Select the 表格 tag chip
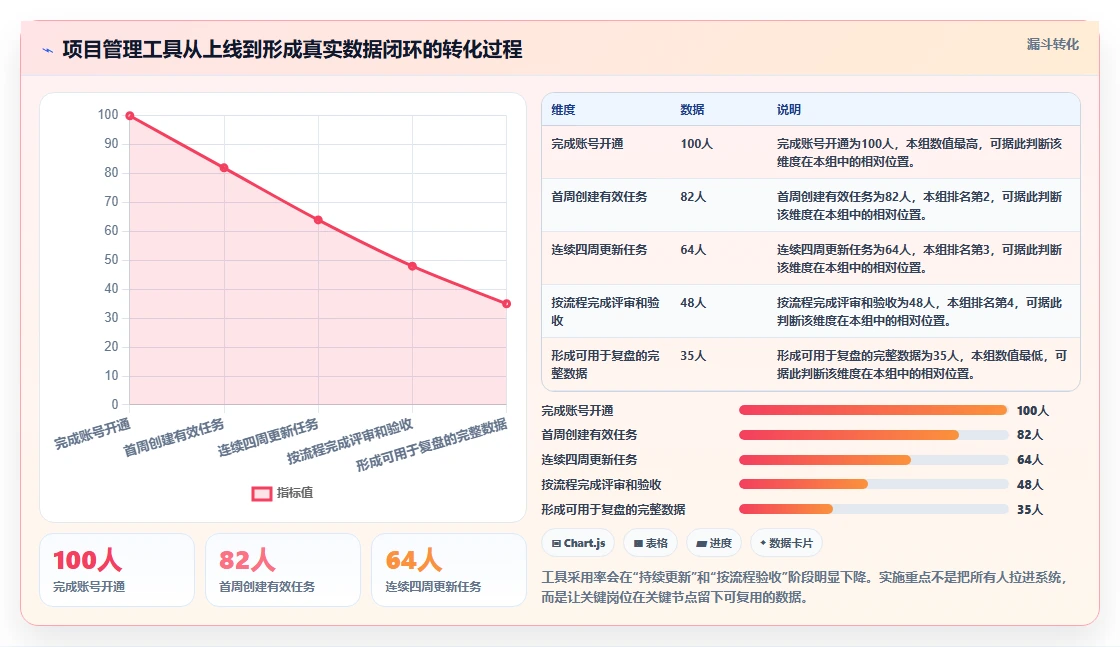The image size is (1120, 647). [650, 543]
